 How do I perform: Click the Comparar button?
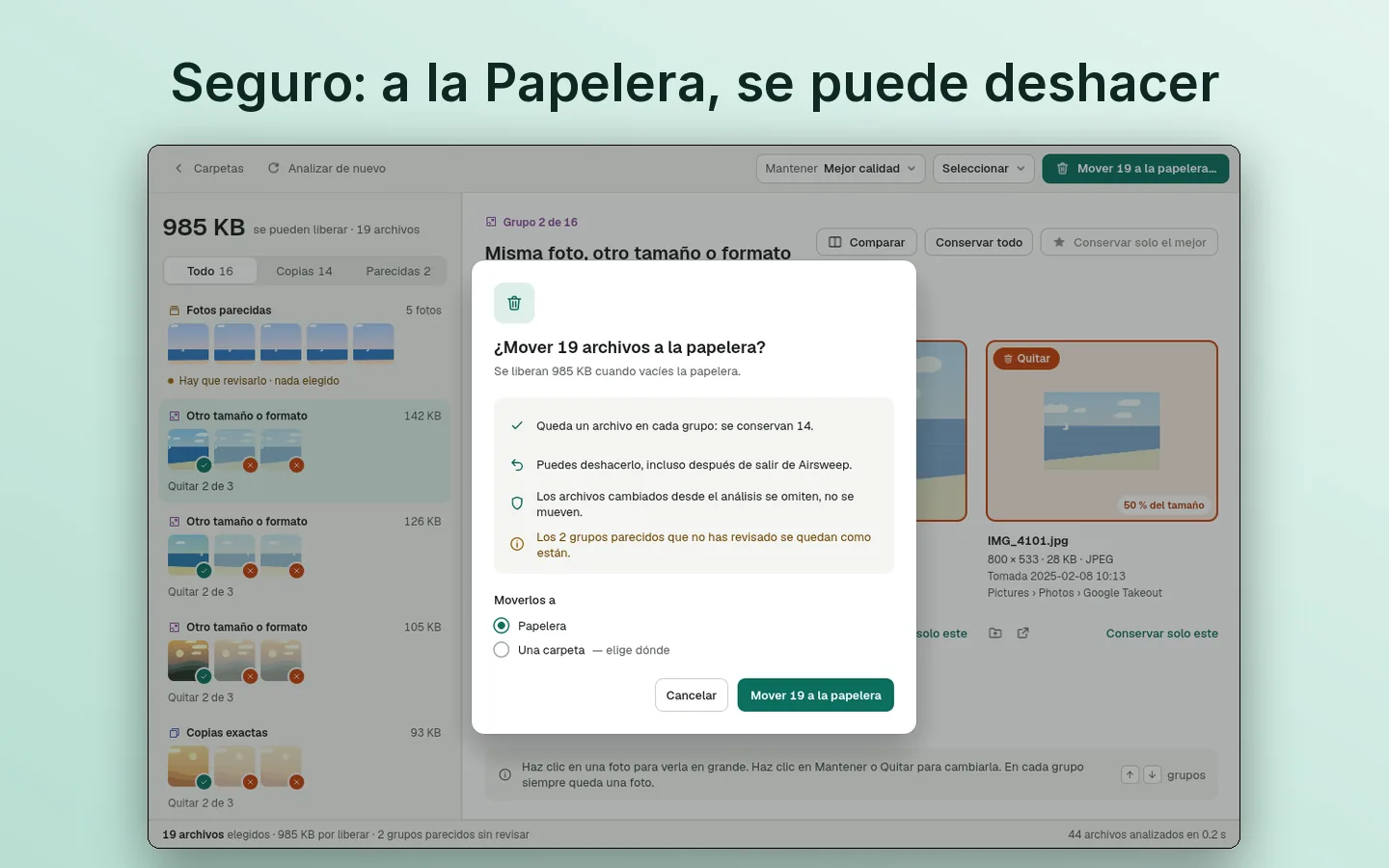coord(866,242)
